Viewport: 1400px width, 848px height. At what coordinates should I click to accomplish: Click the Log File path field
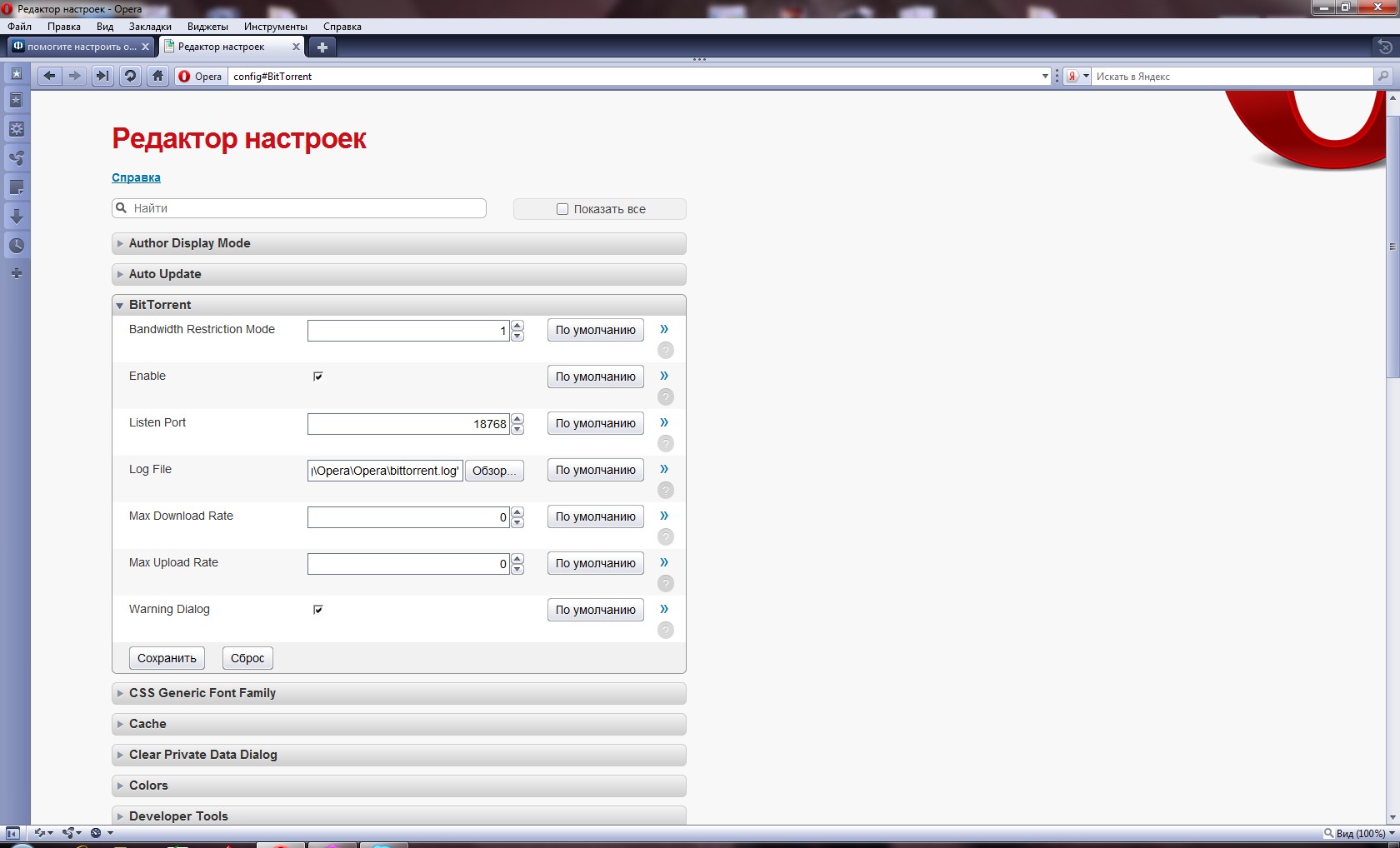point(385,471)
